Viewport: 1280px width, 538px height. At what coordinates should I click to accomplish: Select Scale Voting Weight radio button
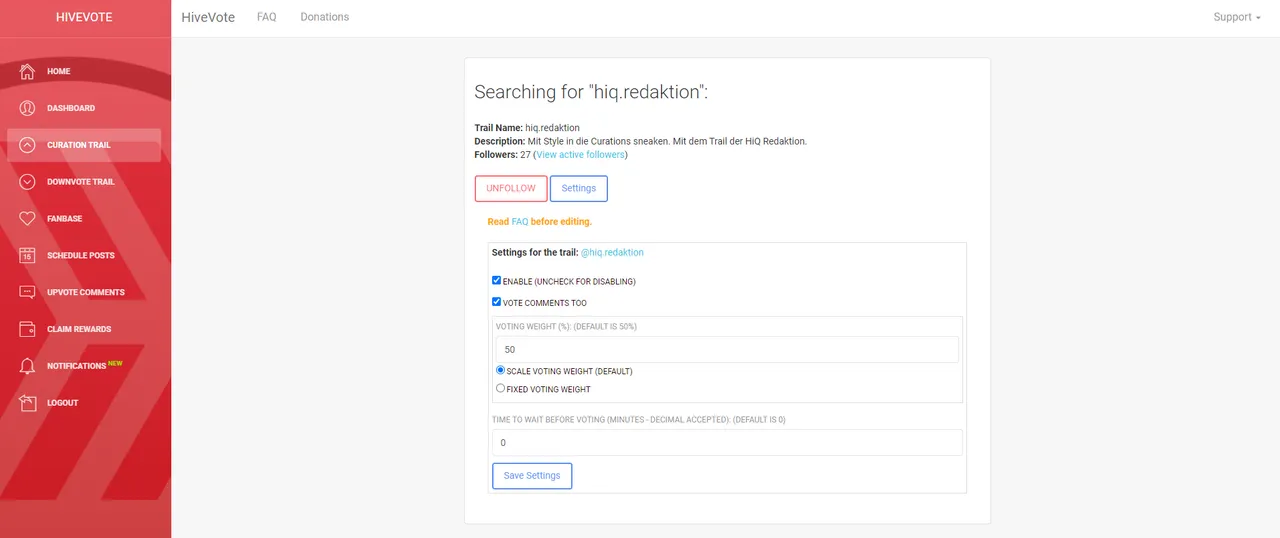501,370
